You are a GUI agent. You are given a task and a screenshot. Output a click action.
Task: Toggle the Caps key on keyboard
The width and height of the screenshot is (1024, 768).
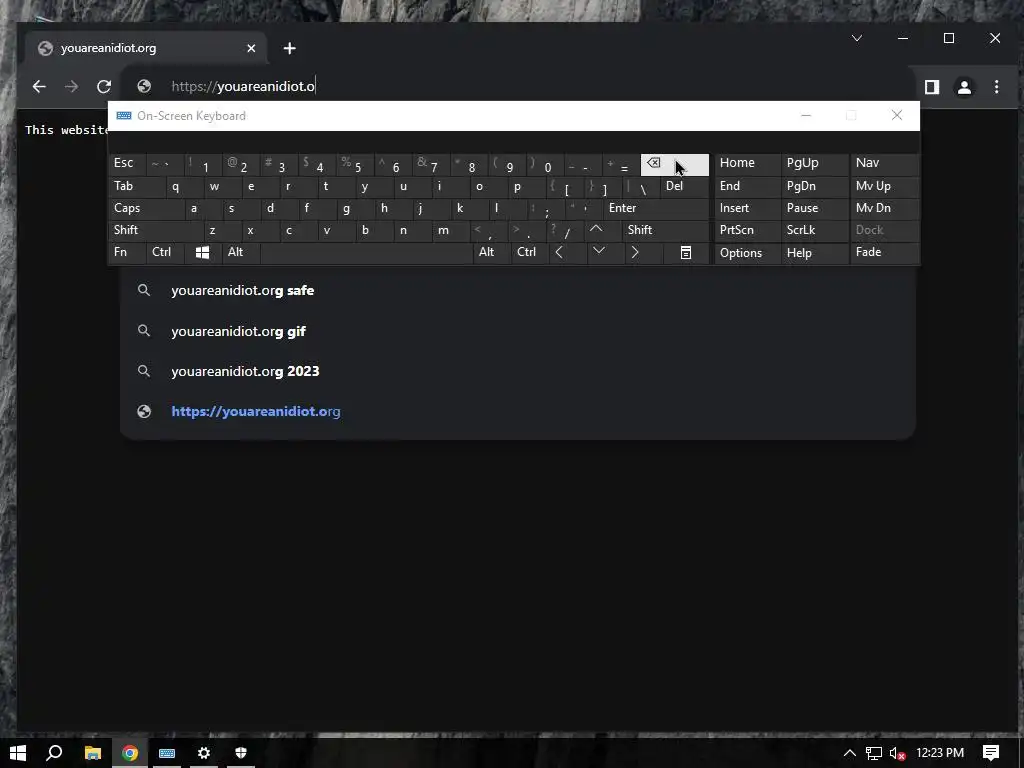[x=146, y=209]
